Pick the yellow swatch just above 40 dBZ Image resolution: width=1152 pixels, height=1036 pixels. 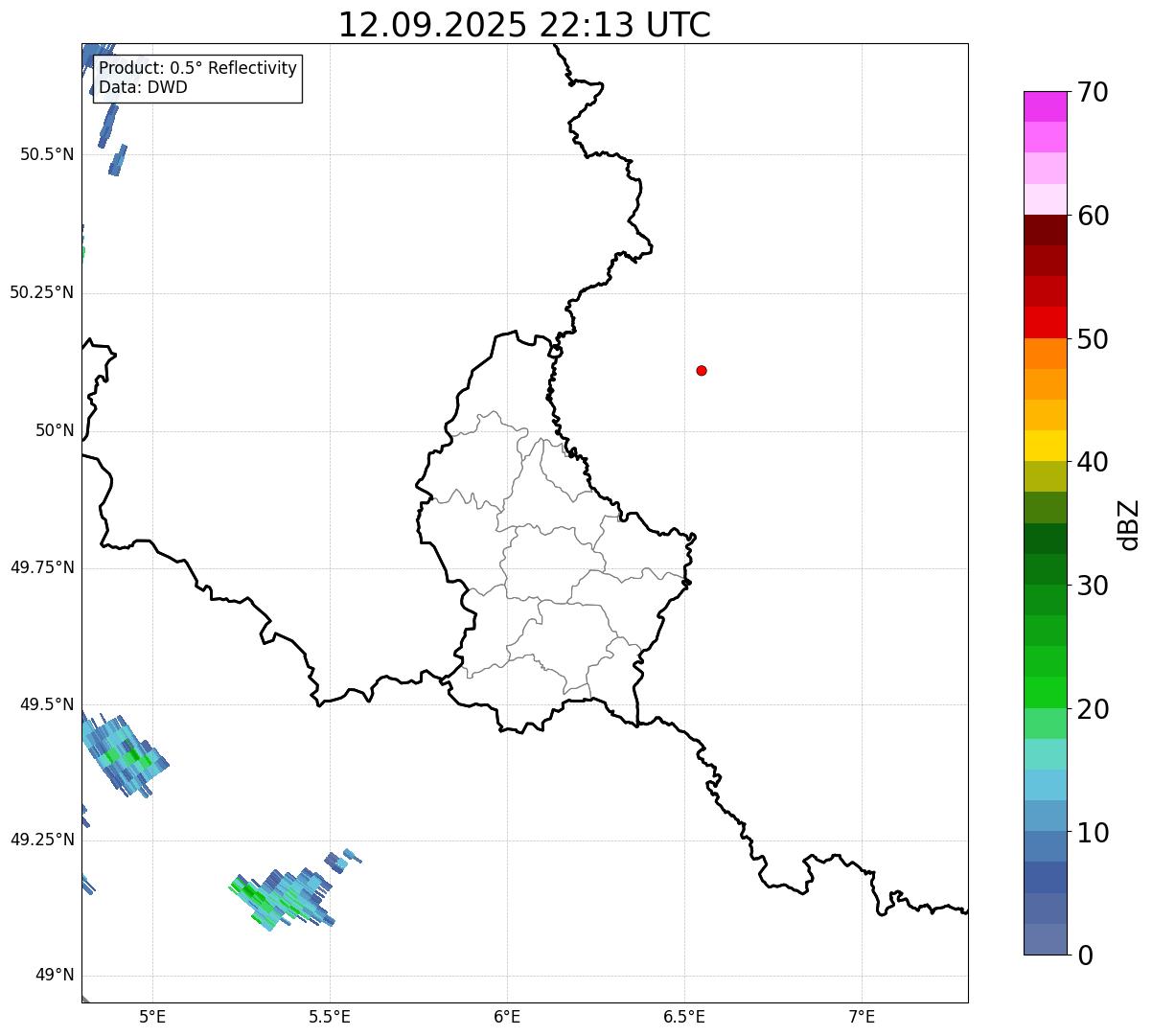(x=1046, y=446)
